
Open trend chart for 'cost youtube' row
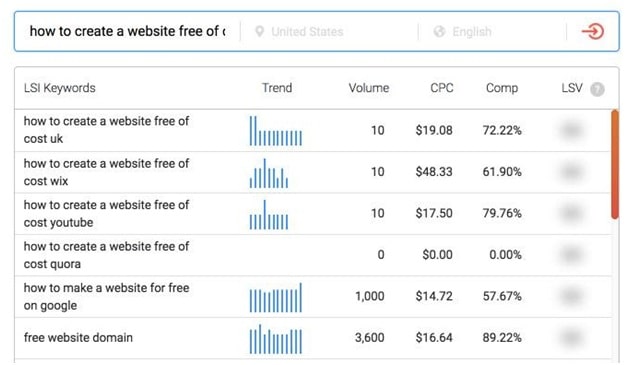[x=269, y=215]
